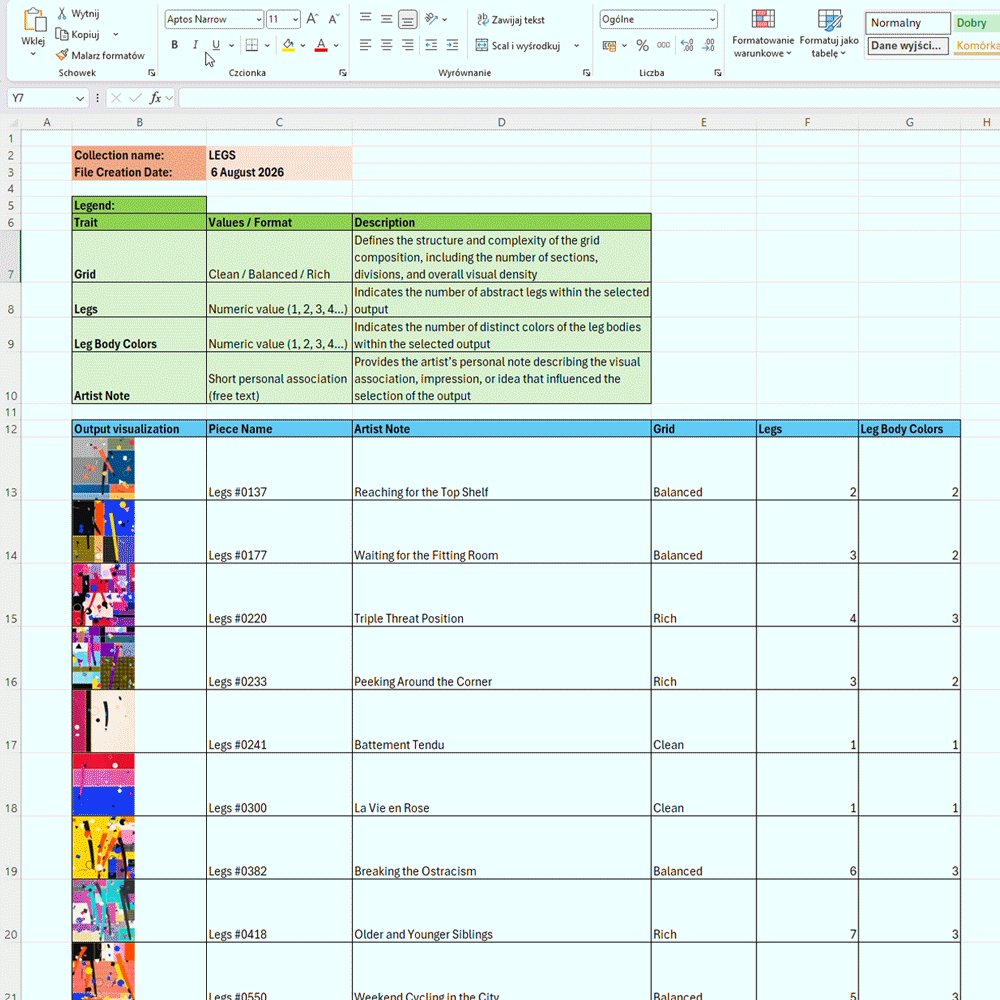1000x1000 pixels.
Task: Apply percent style formatting
Action: (642, 45)
